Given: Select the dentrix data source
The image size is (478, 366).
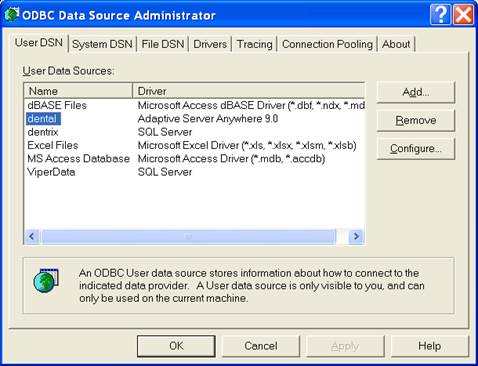Looking at the screenshot, I should (x=43, y=132).
